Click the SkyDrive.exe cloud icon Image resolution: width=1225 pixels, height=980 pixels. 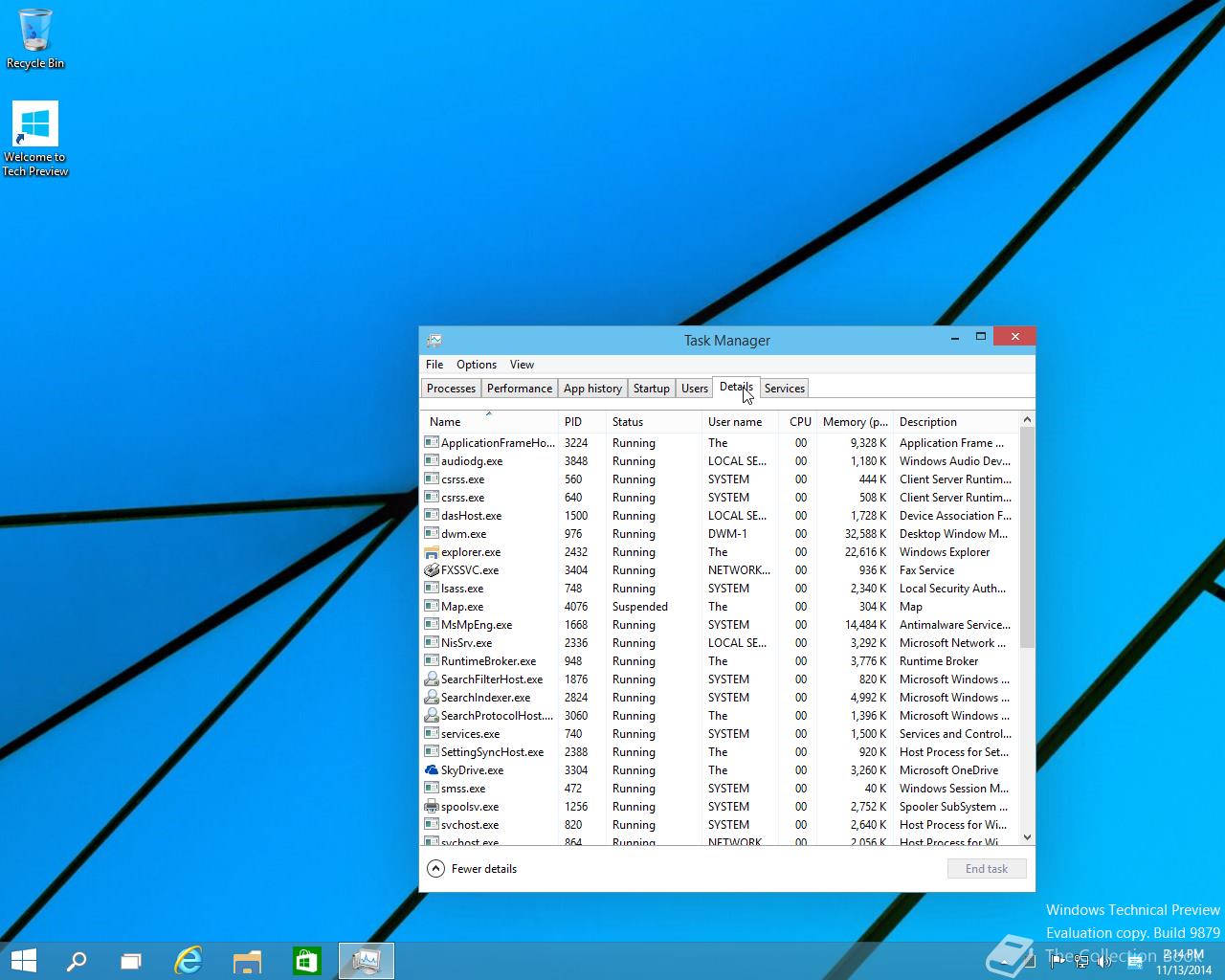[432, 770]
